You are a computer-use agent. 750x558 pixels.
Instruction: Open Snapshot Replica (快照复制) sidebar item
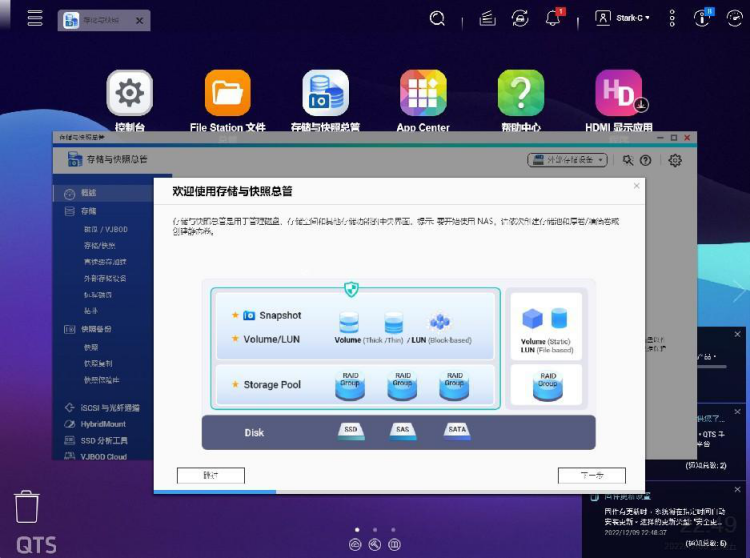coord(98,363)
